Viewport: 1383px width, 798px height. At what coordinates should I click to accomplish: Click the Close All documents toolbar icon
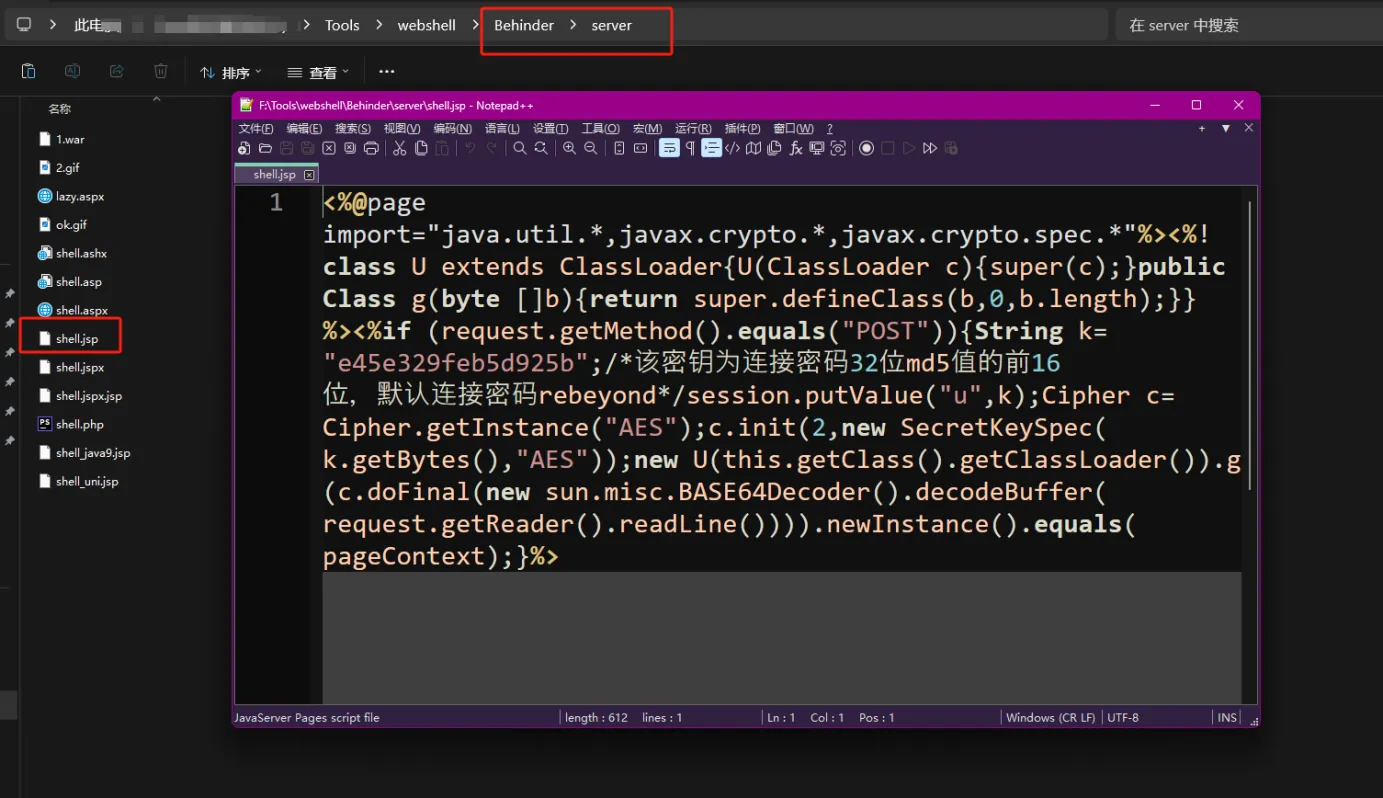tap(349, 148)
